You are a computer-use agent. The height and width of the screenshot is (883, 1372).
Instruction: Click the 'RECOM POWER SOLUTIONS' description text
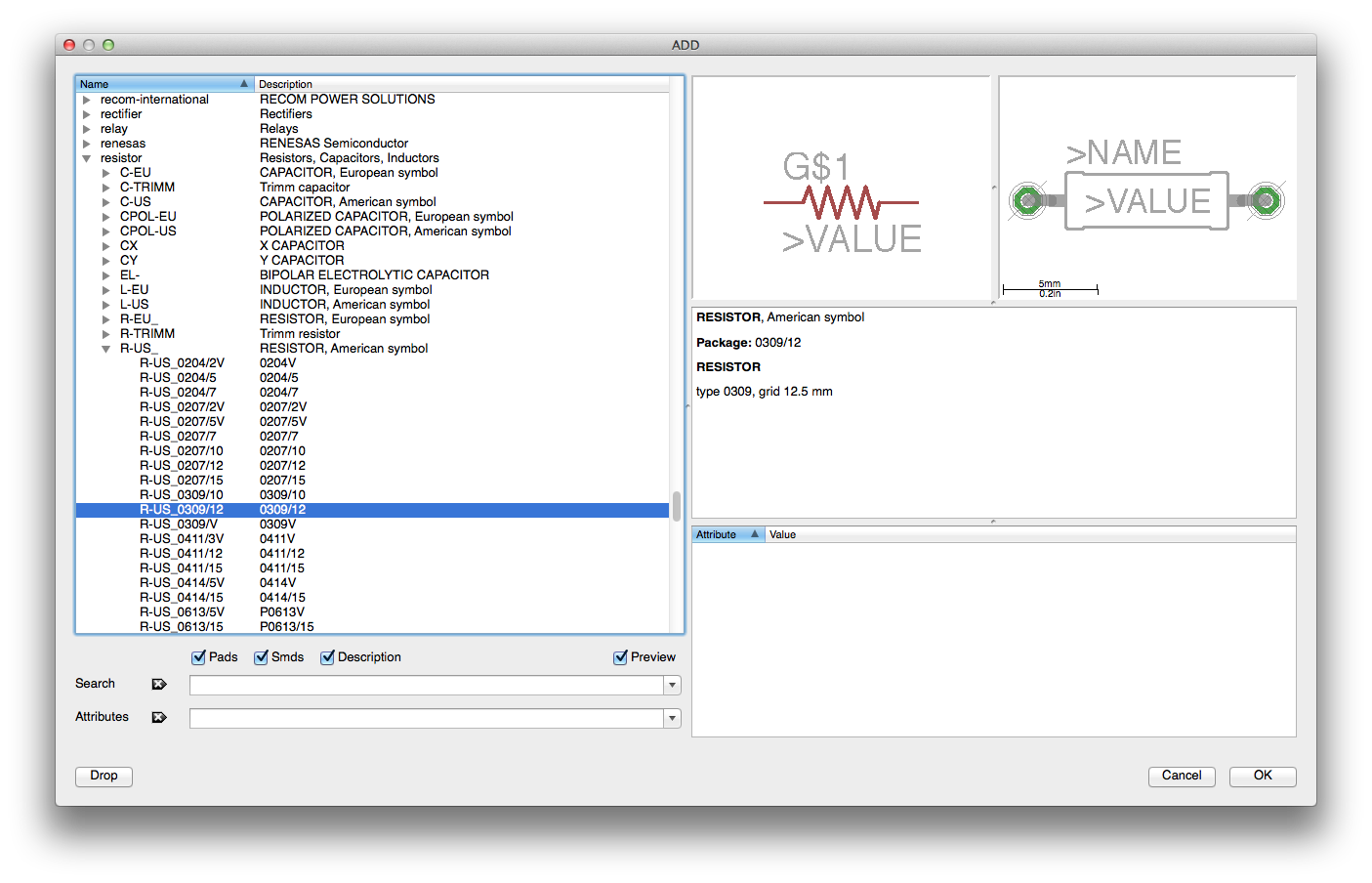[348, 100]
